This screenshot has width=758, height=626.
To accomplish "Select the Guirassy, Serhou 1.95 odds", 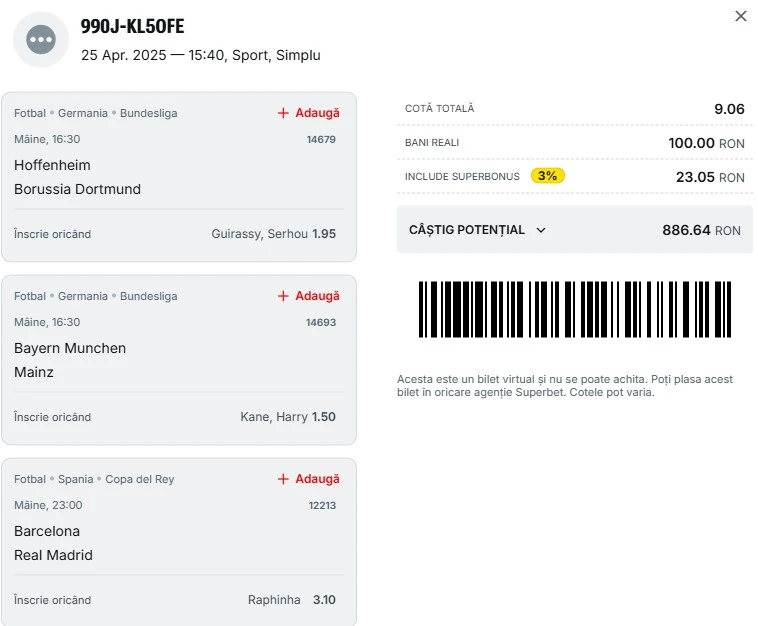I will coord(273,234).
